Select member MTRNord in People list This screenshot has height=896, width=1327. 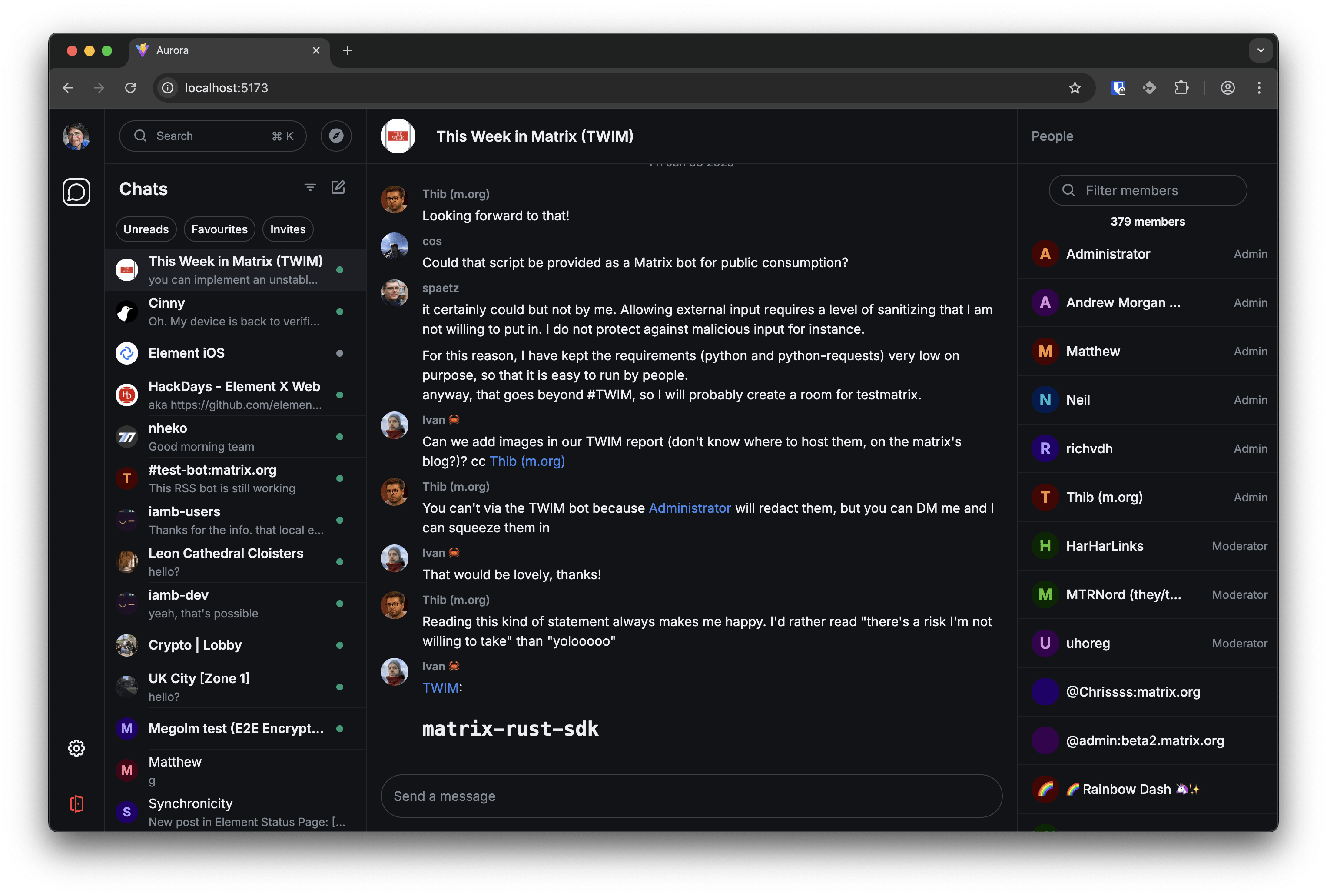pos(1148,594)
